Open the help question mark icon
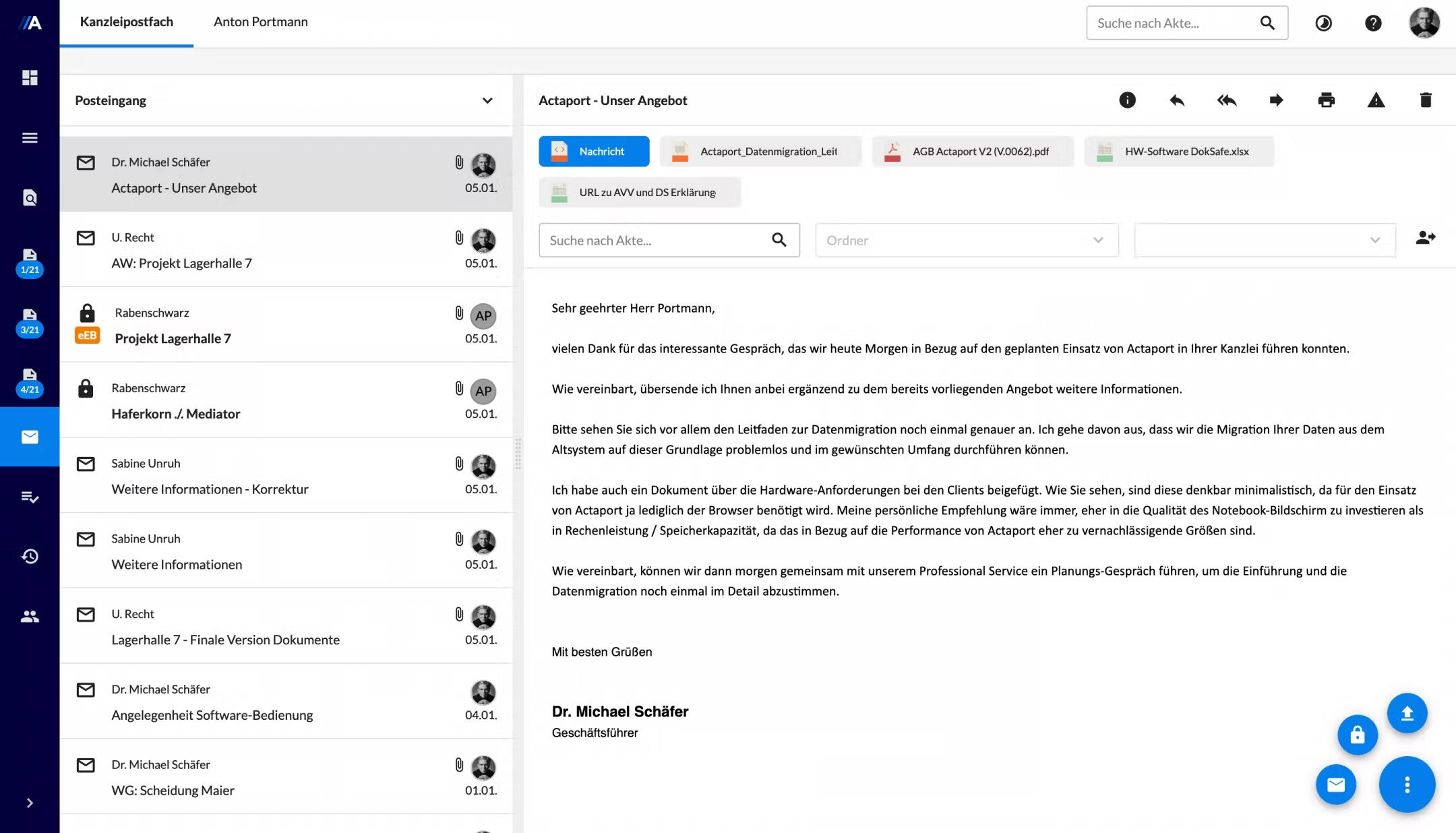 click(1373, 23)
